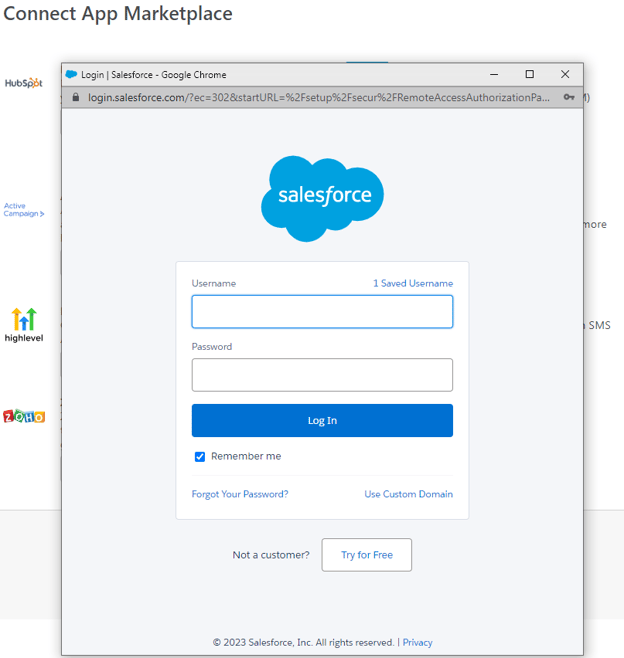Open the Privacy link in footer
624x658 pixels.
[418, 642]
